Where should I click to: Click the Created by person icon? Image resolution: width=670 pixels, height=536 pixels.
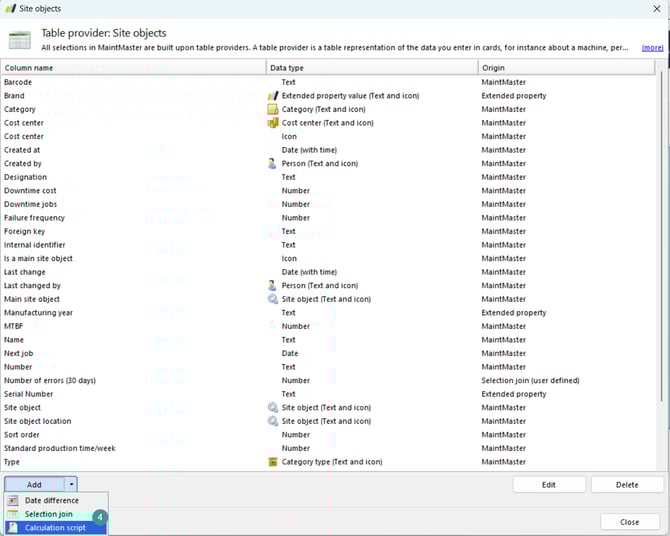click(x=272, y=164)
